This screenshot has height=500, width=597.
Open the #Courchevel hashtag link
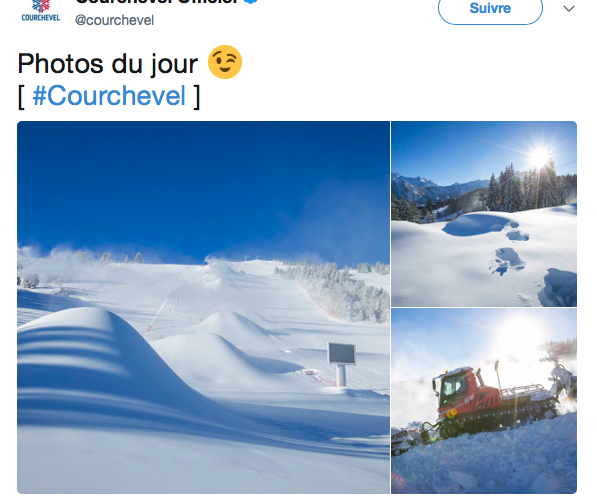[109, 96]
